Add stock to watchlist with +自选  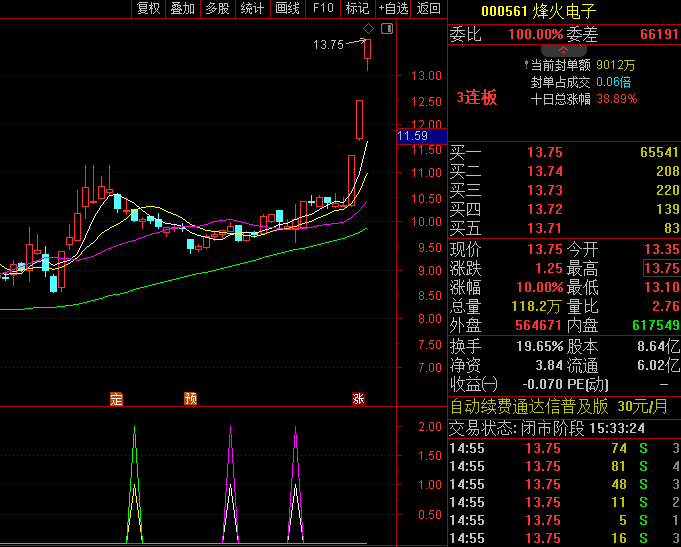coord(392,9)
